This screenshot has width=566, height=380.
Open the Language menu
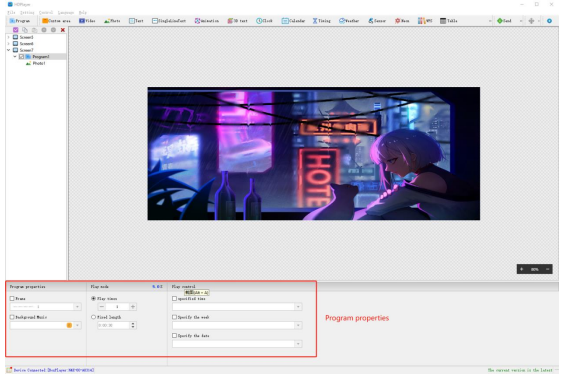click(x=66, y=13)
